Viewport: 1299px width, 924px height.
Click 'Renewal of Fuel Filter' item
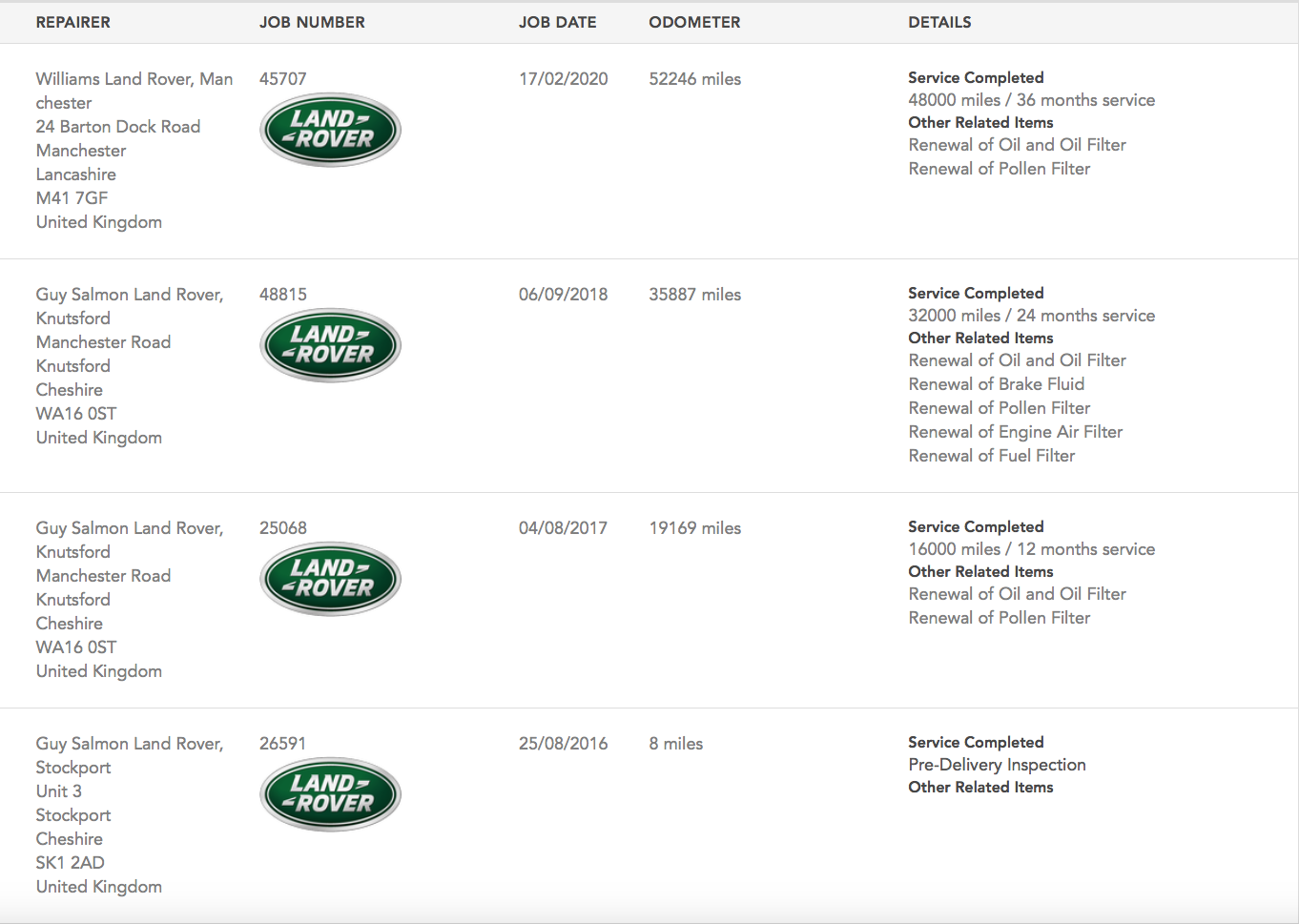click(992, 456)
